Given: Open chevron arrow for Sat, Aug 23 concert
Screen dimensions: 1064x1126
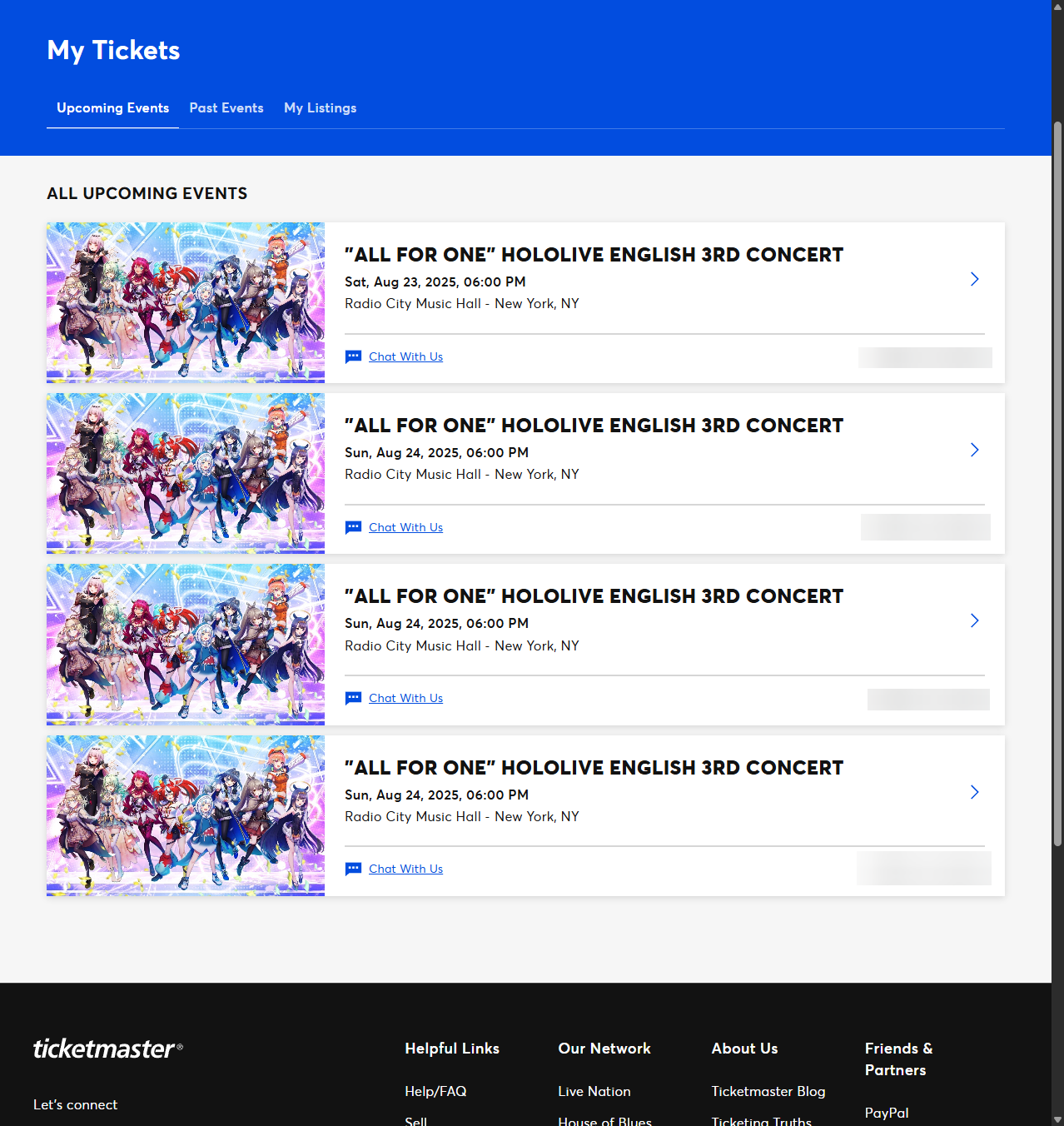Looking at the screenshot, I should [x=974, y=279].
